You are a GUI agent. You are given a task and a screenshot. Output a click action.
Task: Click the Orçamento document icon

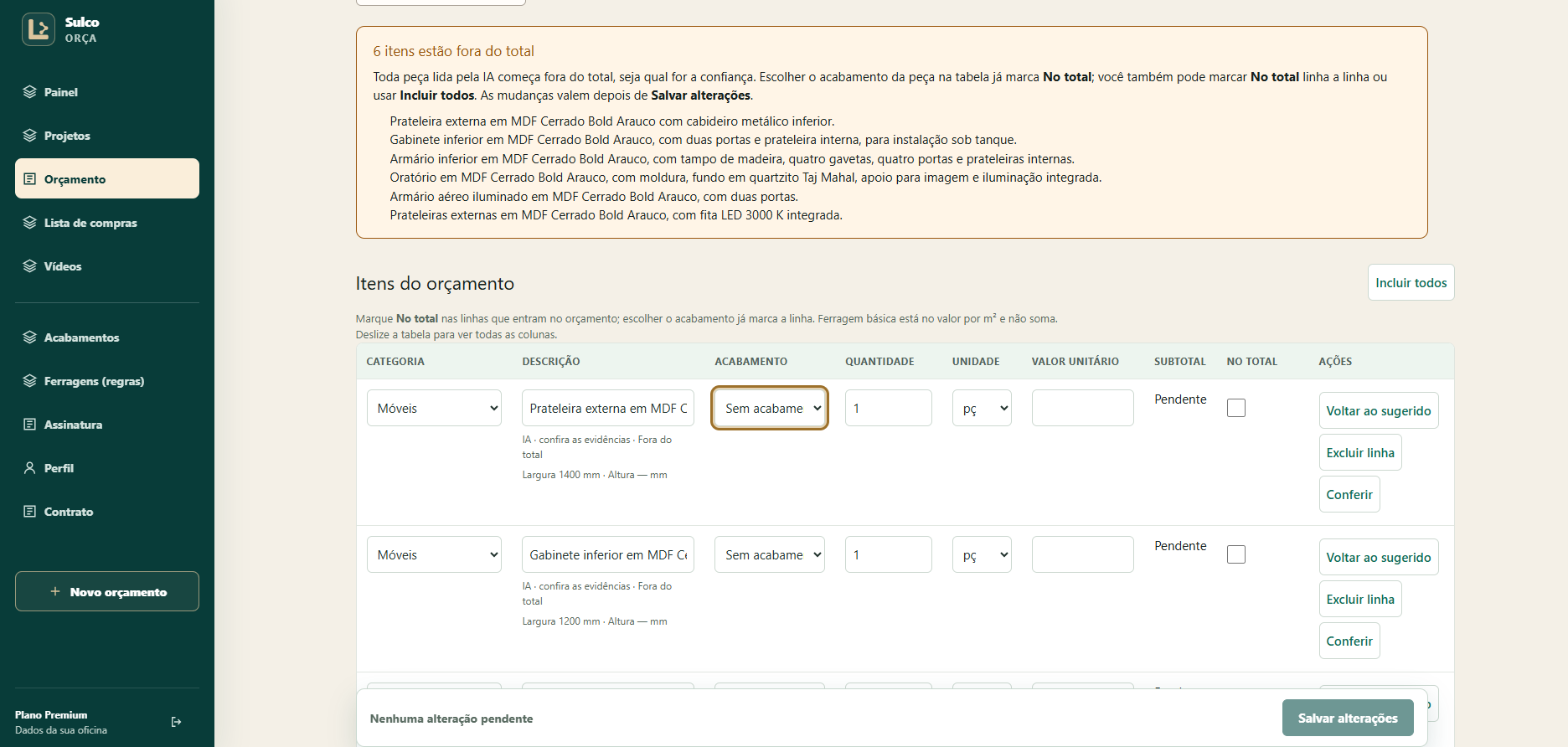point(30,179)
